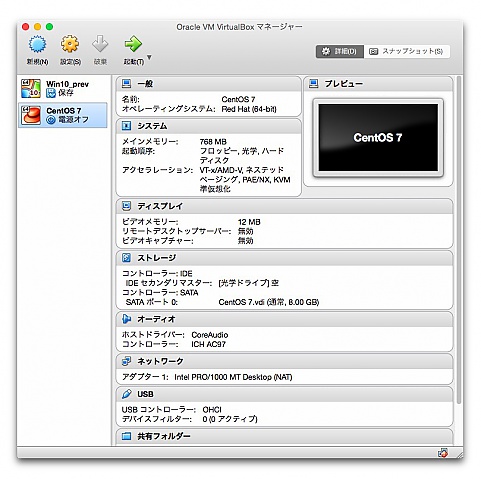The width and height of the screenshot is (481, 479).
Task: Click the CentOS 7 preview thumbnail
Action: tap(378, 137)
